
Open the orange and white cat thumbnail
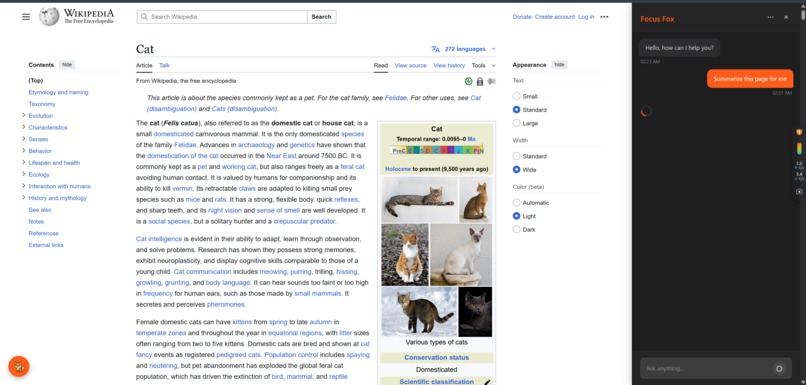pyautogui.click(x=405, y=254)
